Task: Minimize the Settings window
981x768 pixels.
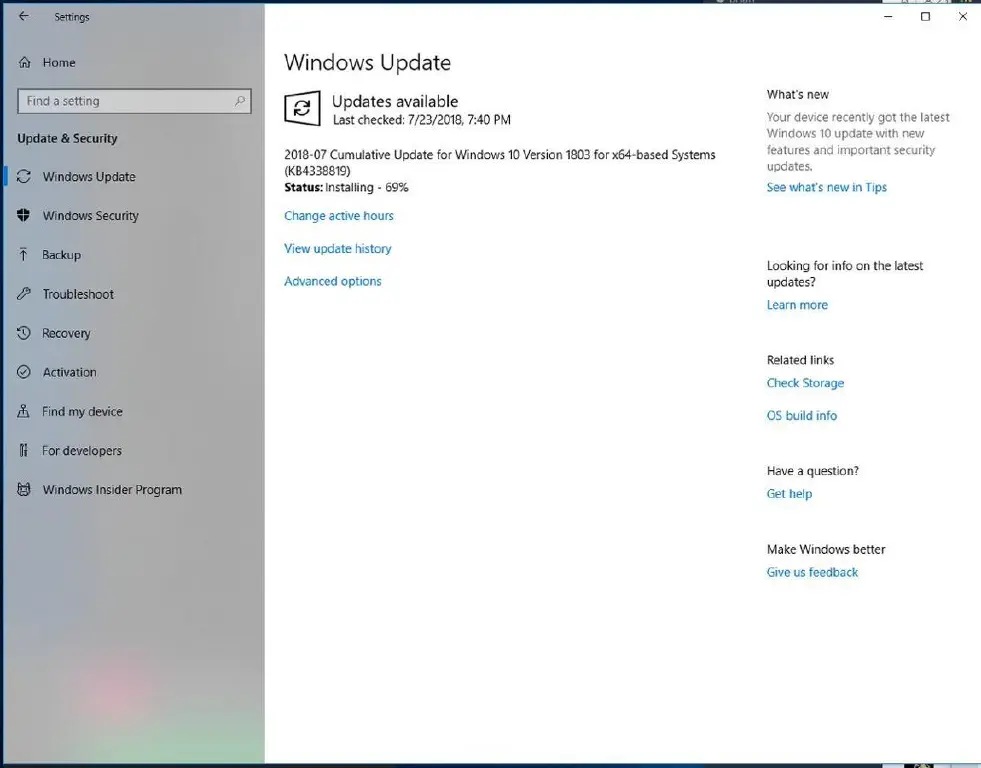Action: [888, 16]
